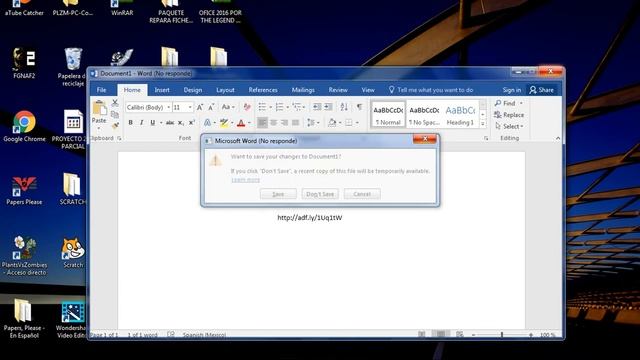Open the Scratch desktop shortcut
Viewport: 640px width, 360px height.
[73, 253]
